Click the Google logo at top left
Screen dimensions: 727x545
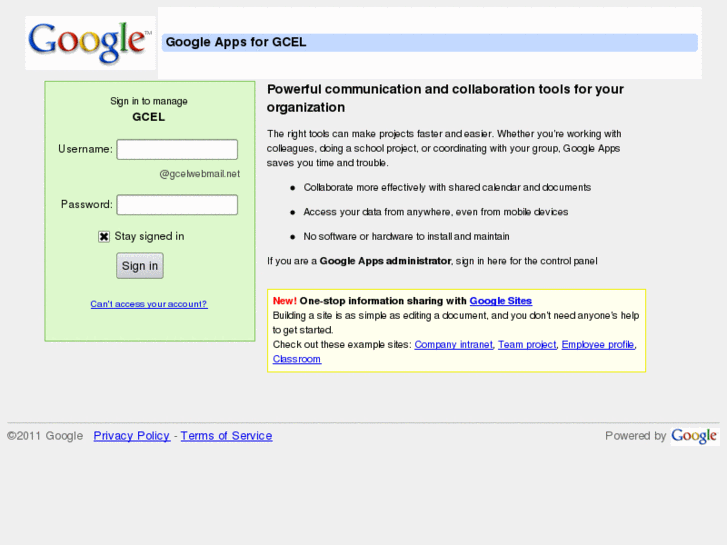click(90, 43)
